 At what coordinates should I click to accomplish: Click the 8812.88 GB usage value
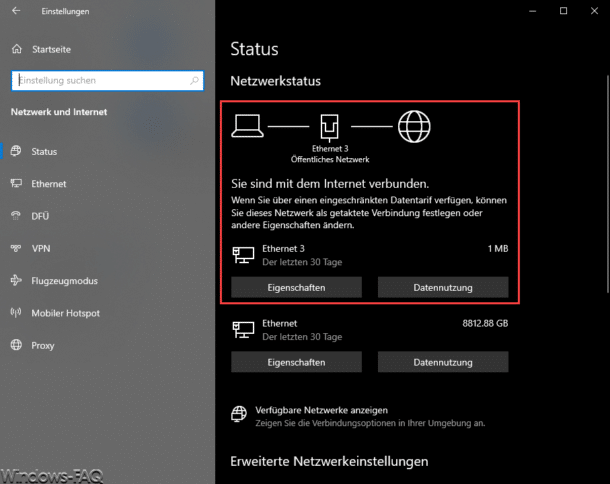point(485,323)
